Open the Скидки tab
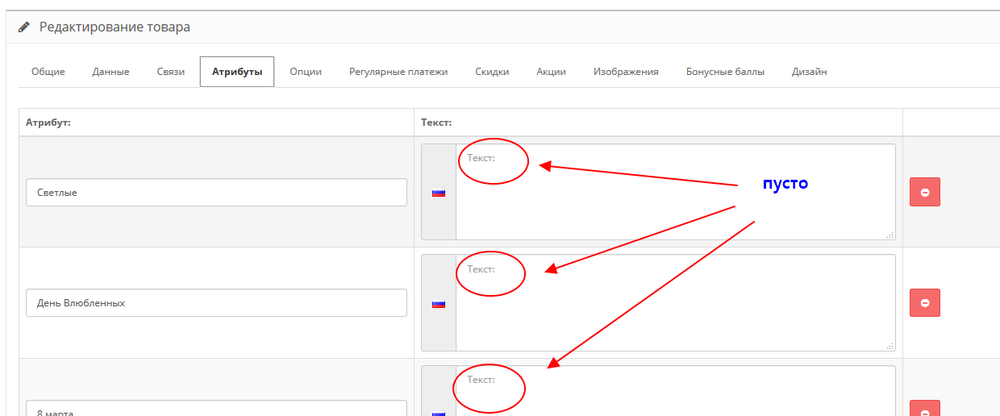 tap(492, 72)
